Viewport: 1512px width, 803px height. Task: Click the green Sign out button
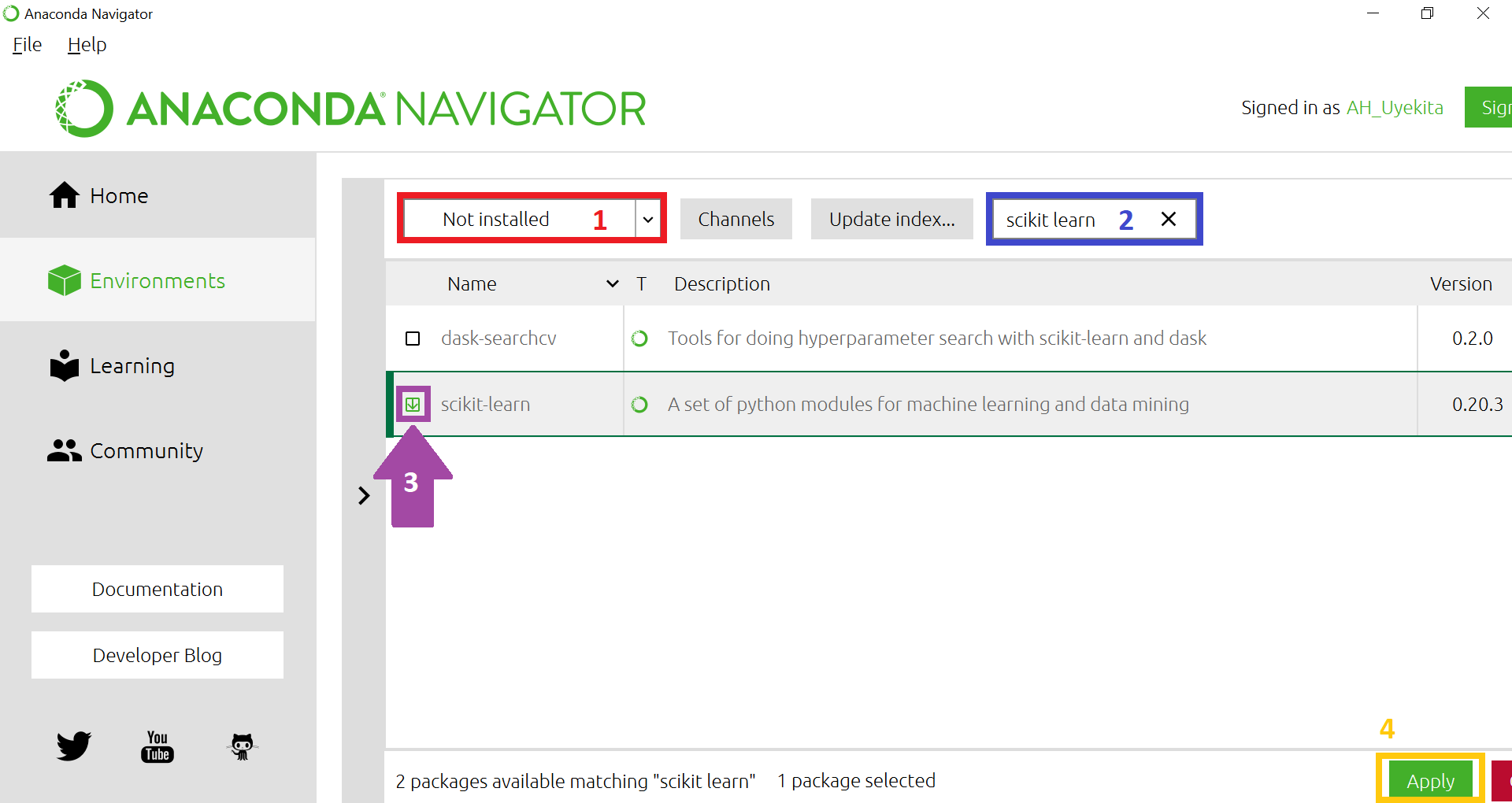click(1488, 107)
